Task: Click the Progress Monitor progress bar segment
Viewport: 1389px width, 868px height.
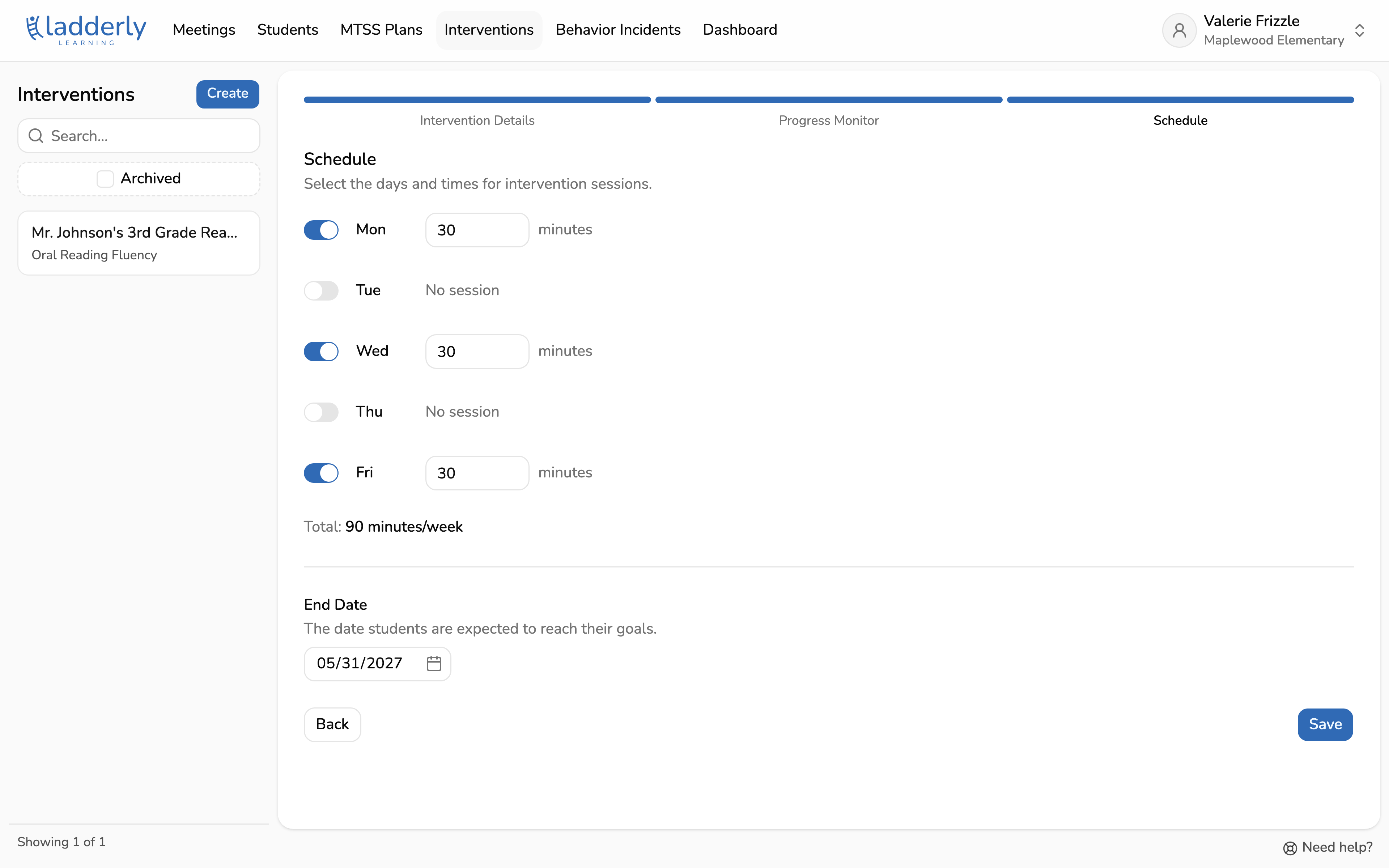Action: click(828, 100)
